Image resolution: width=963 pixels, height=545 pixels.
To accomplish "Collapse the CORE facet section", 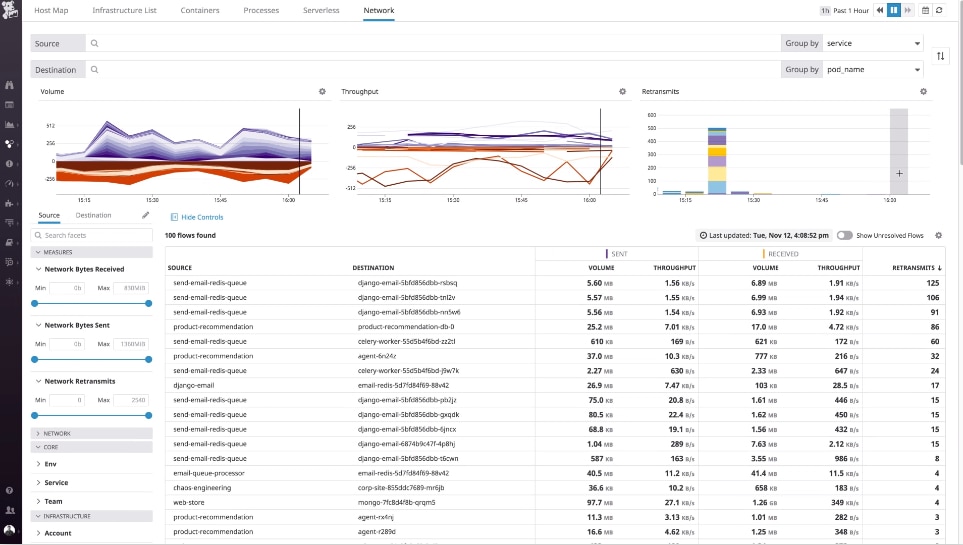I will click(92, 447).
